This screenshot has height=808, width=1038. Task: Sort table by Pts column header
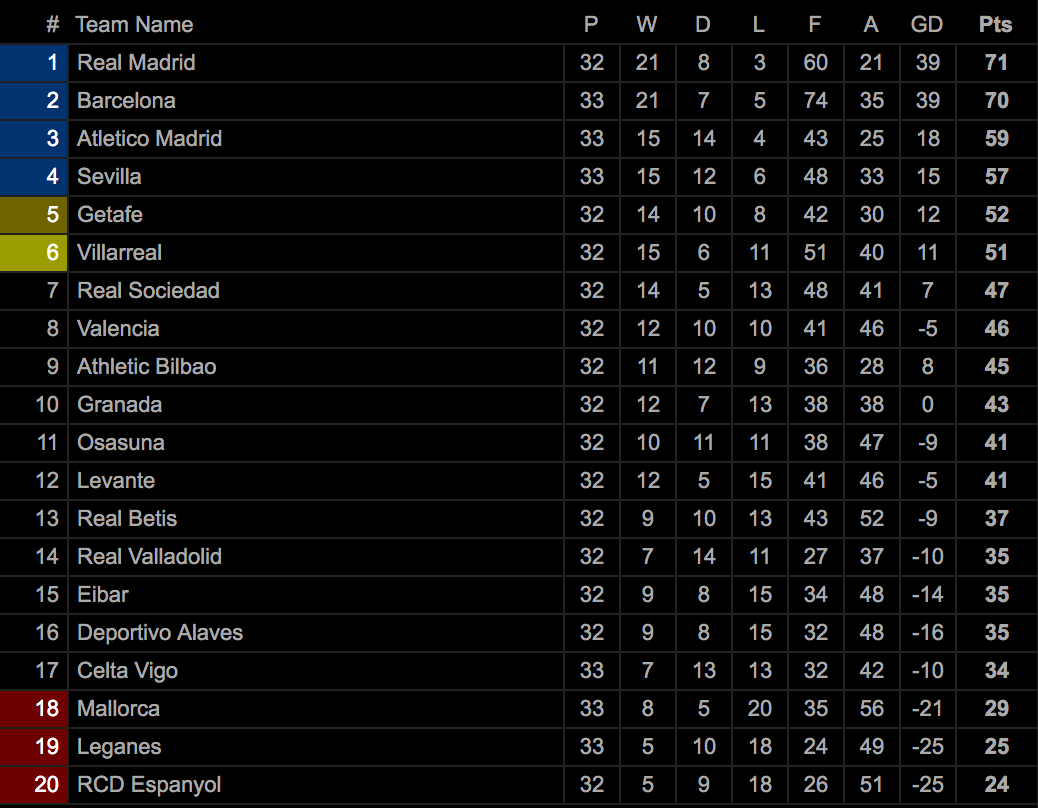996,25
